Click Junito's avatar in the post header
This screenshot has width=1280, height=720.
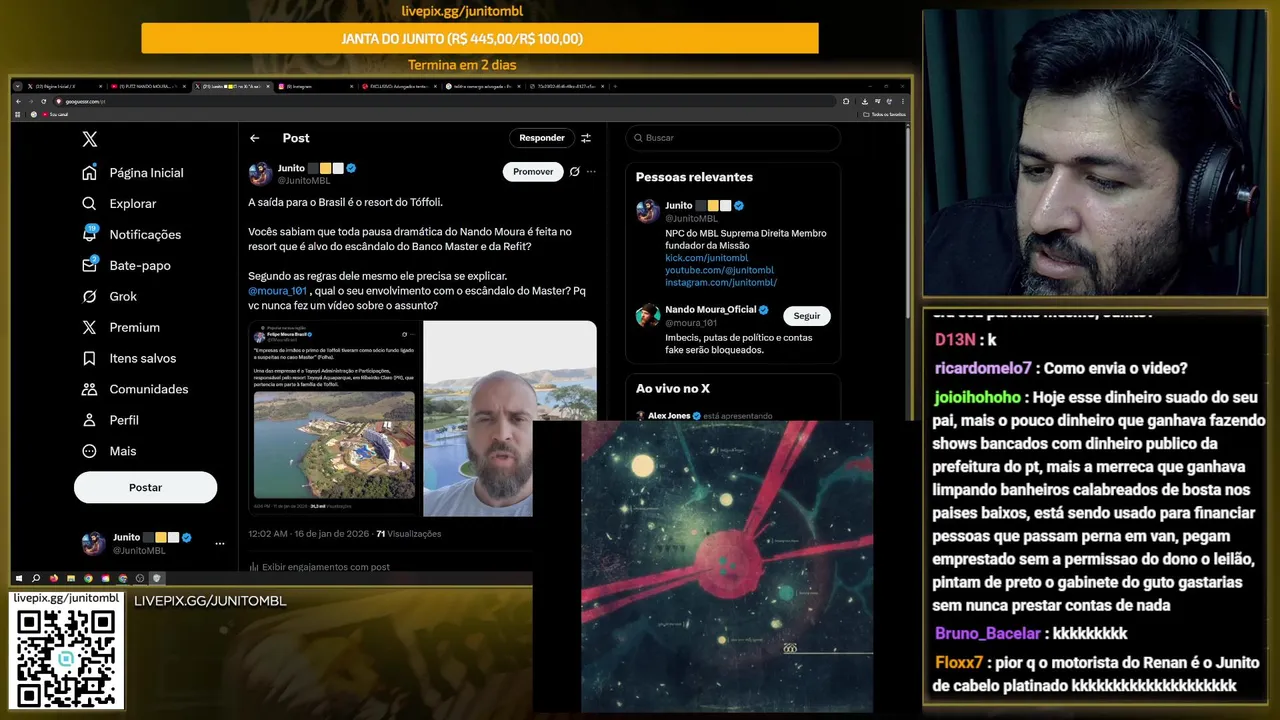(x=260, y=174)
